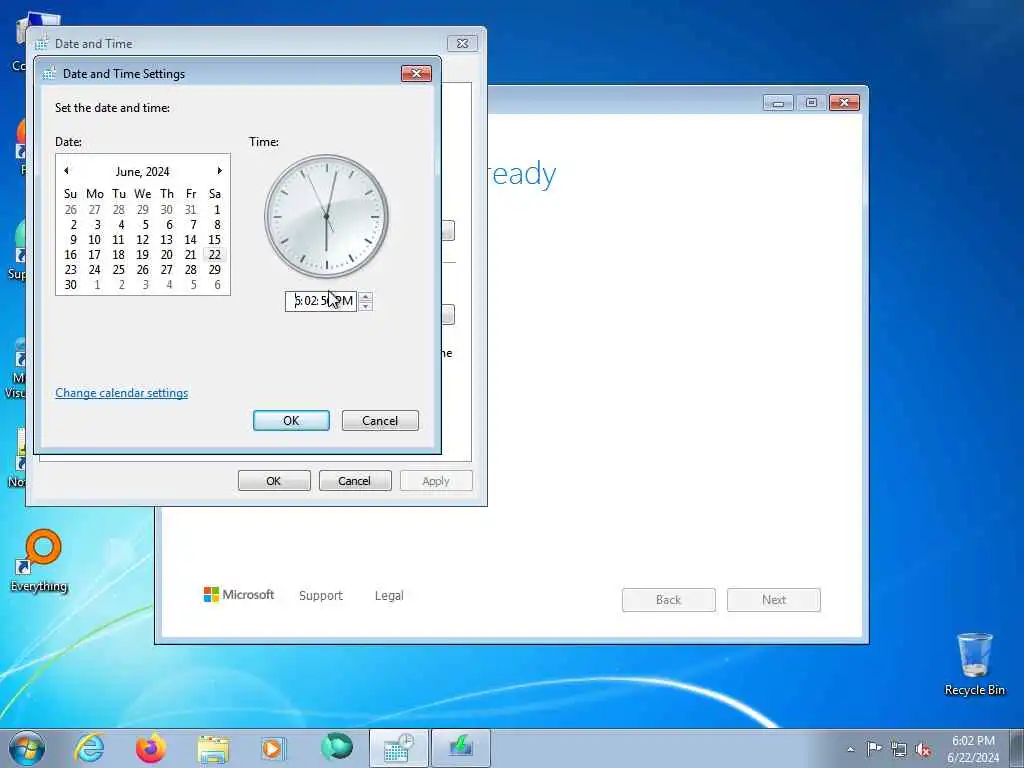
Task: Select June 22 in the calendar
Action: [x=214, y=255]
